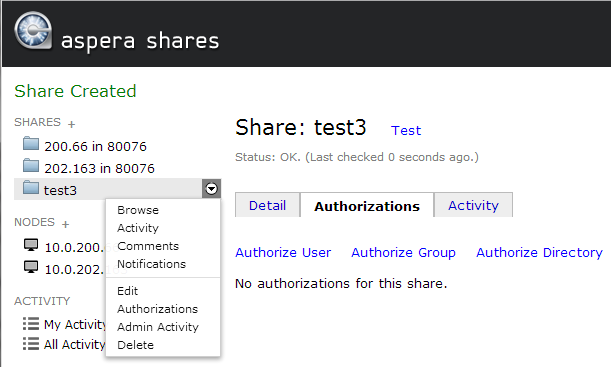Select the test3 share in the sidebar
Screen dimensions: 611x367
(60, 191)
